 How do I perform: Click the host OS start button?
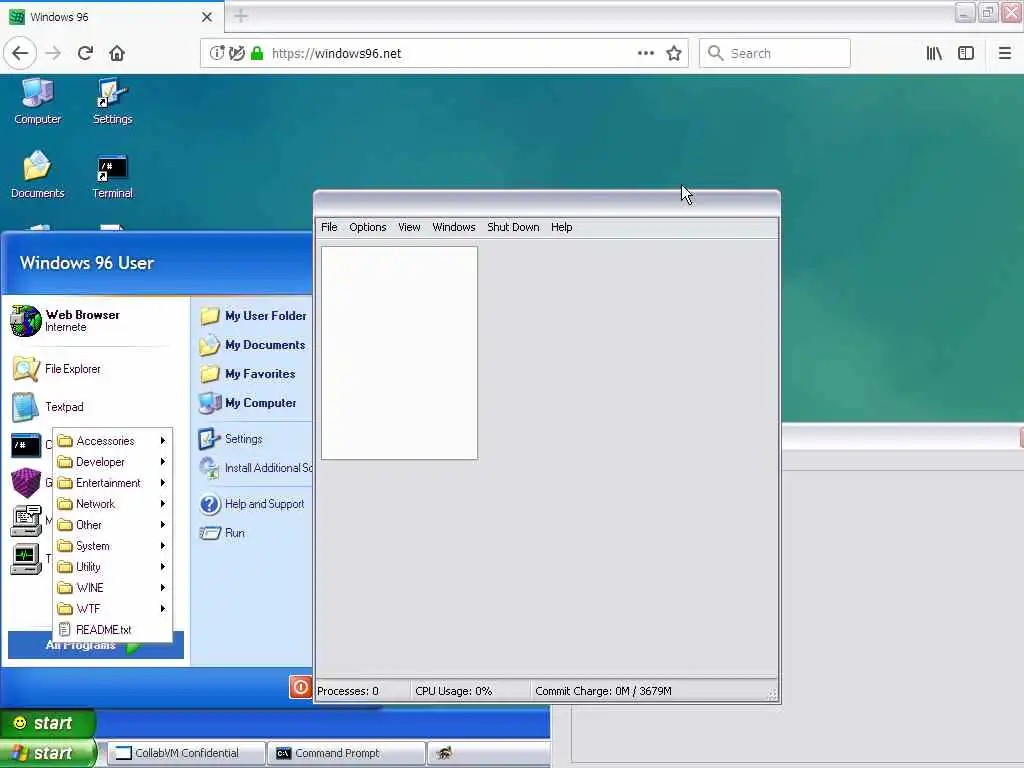coord(48,753)
